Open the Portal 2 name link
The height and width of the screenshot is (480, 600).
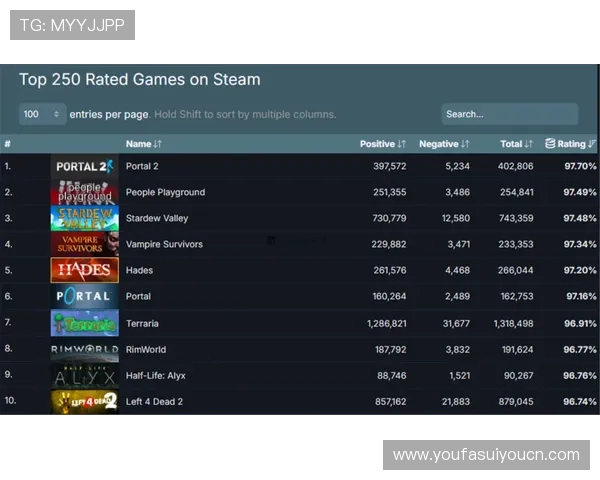coord(142,166)
